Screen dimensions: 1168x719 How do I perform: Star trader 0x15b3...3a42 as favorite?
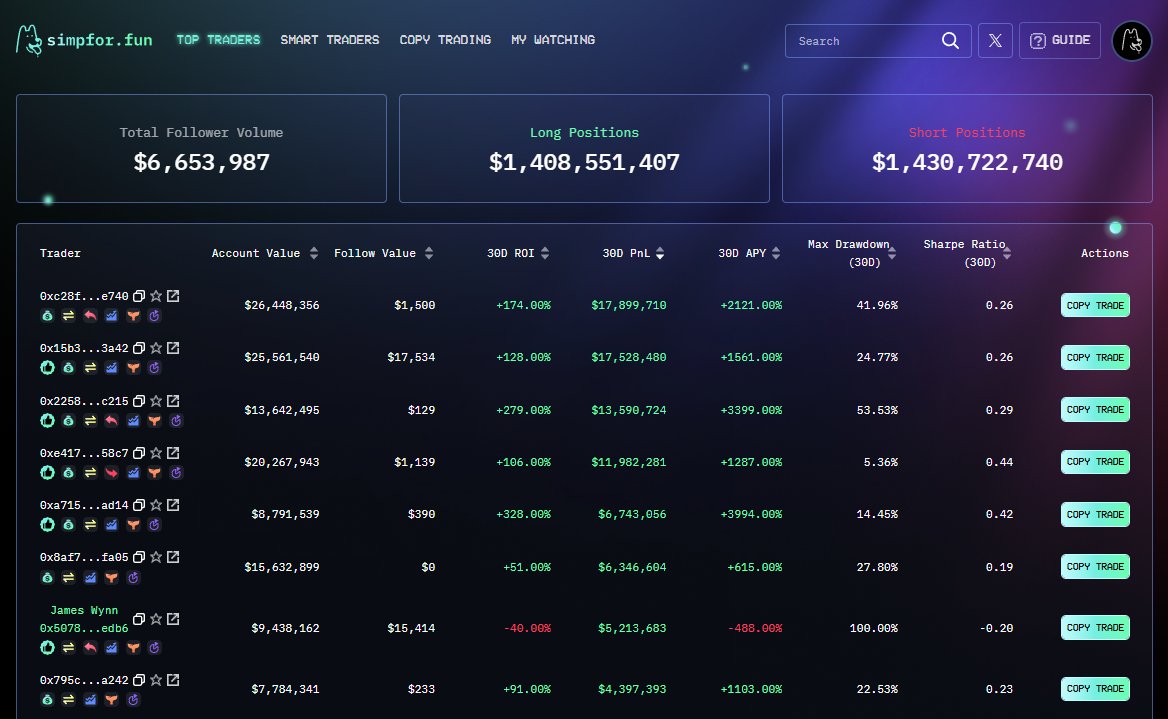pos(156,348)
